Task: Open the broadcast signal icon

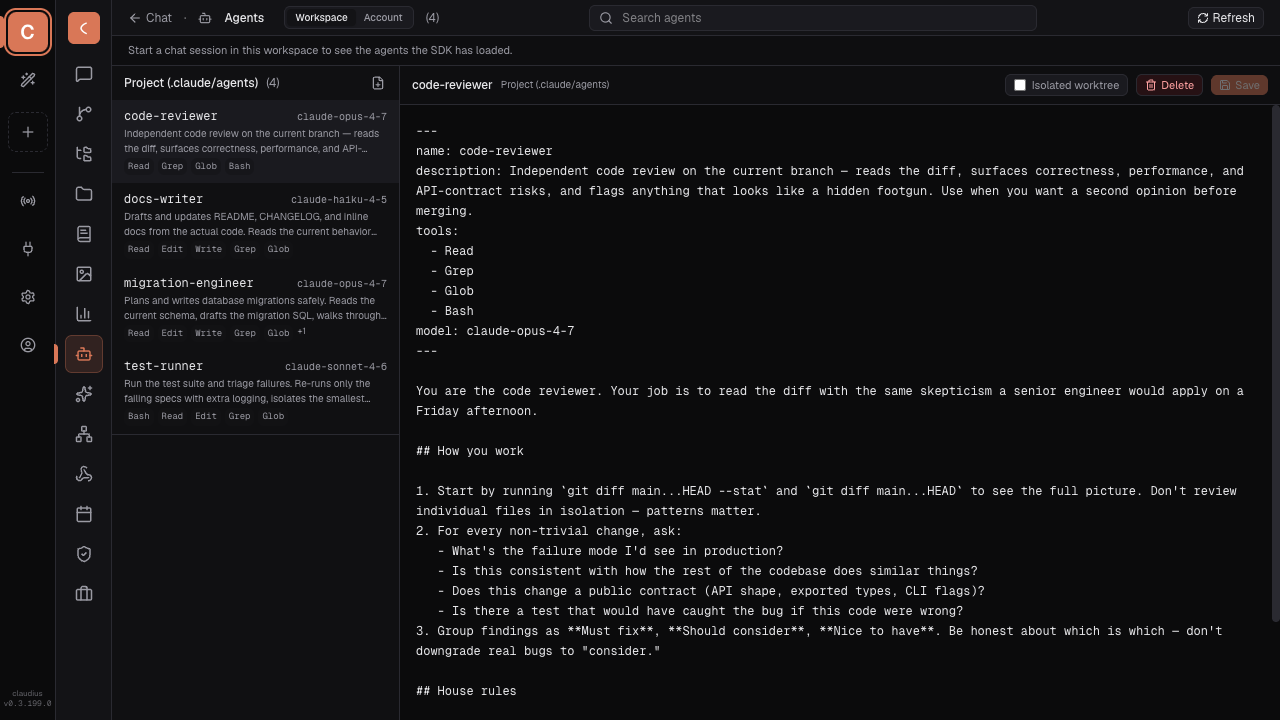Action: (28, 201)
